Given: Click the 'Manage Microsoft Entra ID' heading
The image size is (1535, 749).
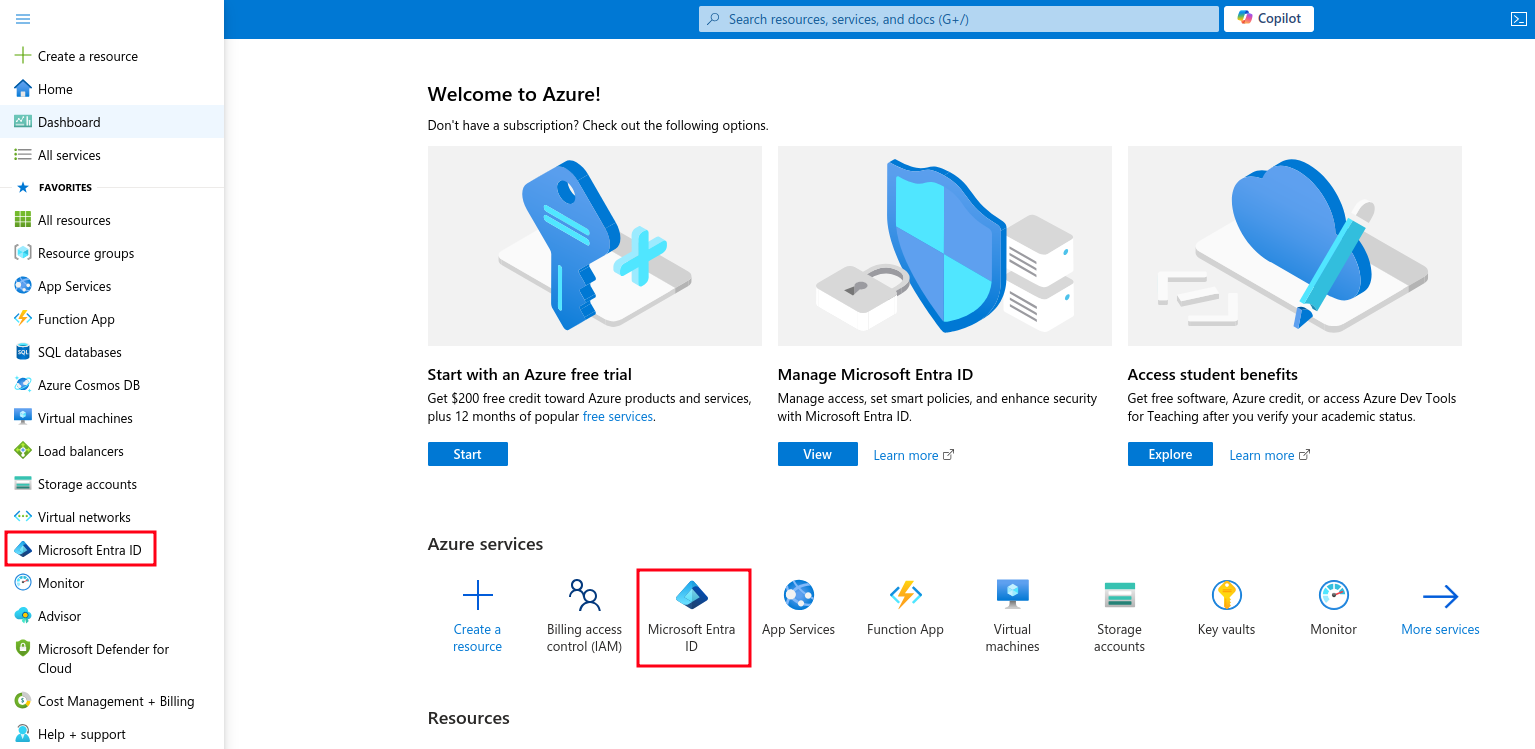Looking at the screenshot, I should coord(876,374).
